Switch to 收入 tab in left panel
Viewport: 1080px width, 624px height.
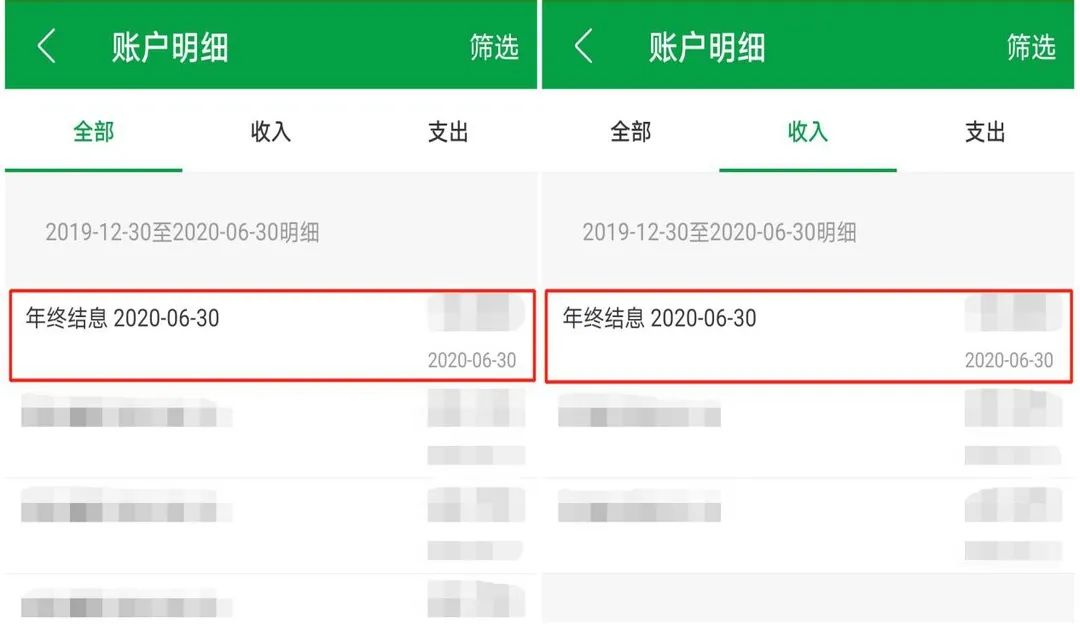point(270,132)
